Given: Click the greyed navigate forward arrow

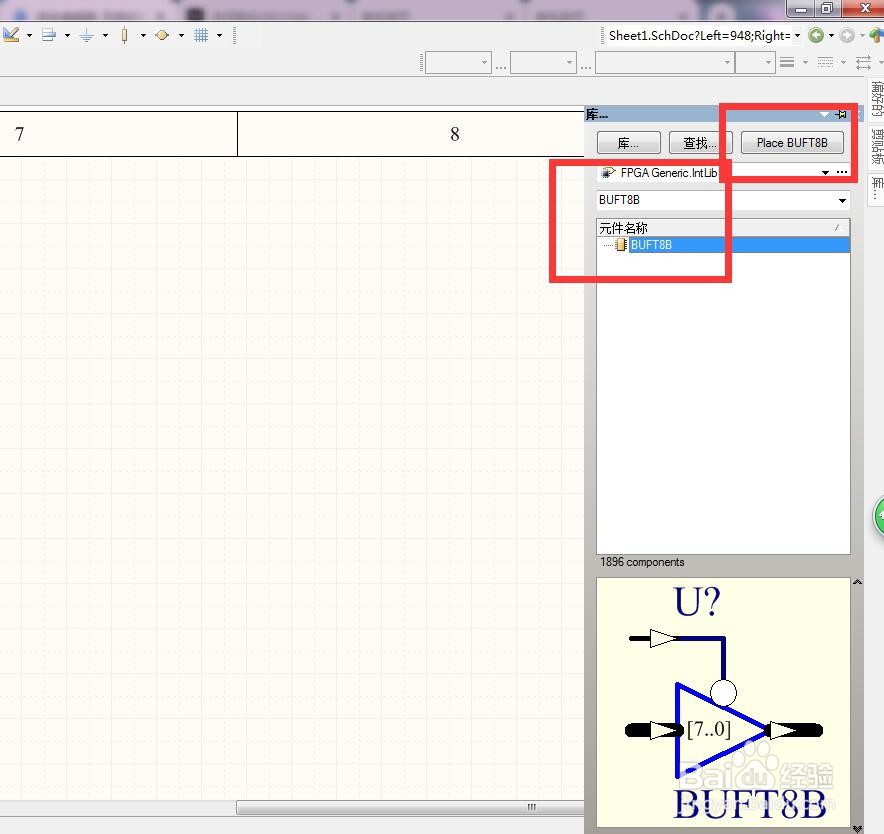Looking at the screenshot, I should 847,36.
